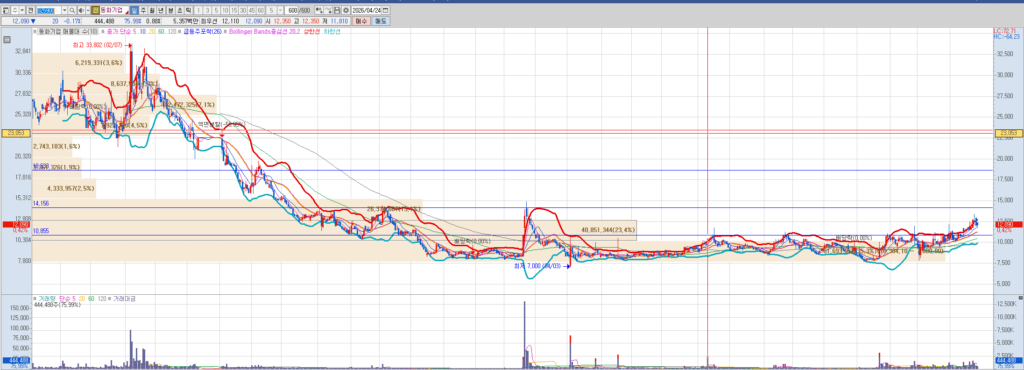Screen dimensions: 1024x370
Task: Choose the 1 interval button
Action: (x=198, y=10)
